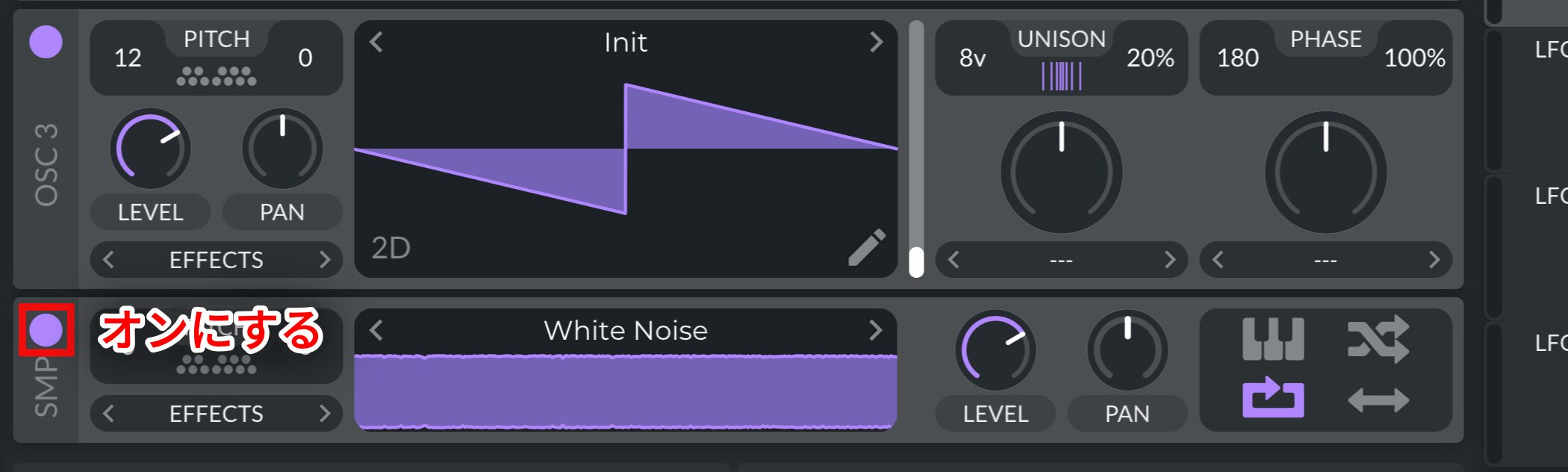Enable sample keytrack piano icon
Viewport: 1568px width, 472px height.
point(1273,339)
